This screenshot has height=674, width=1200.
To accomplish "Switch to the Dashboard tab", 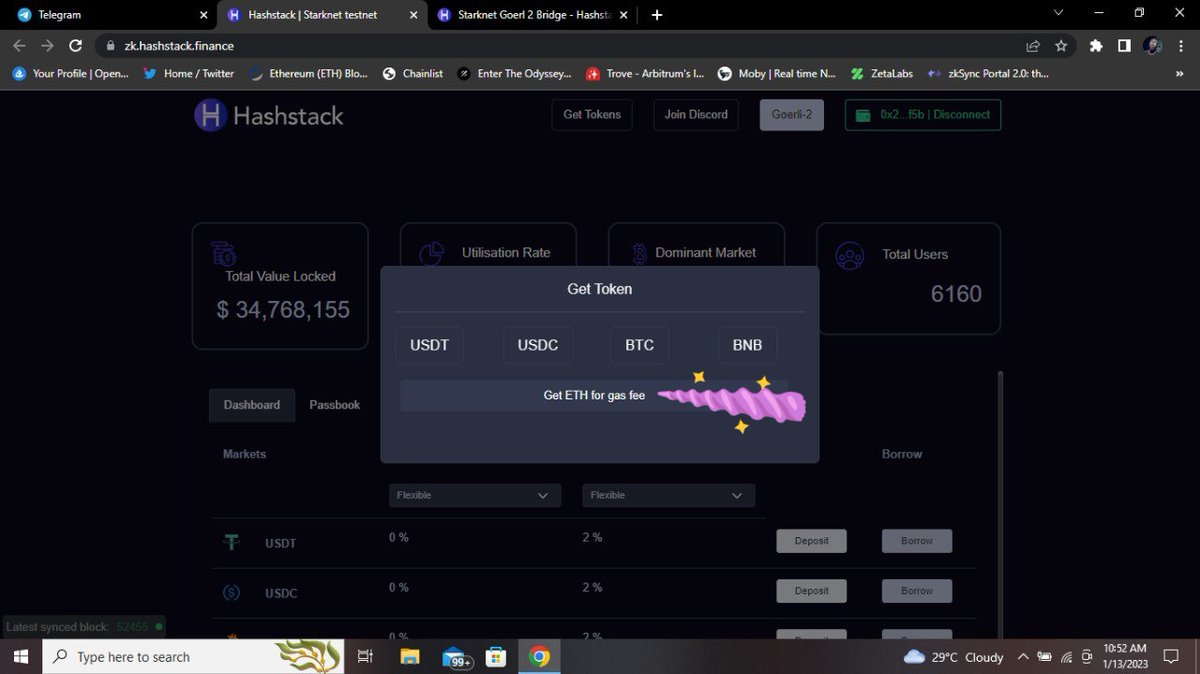I will pyautogui.click(x=252, y=405).
